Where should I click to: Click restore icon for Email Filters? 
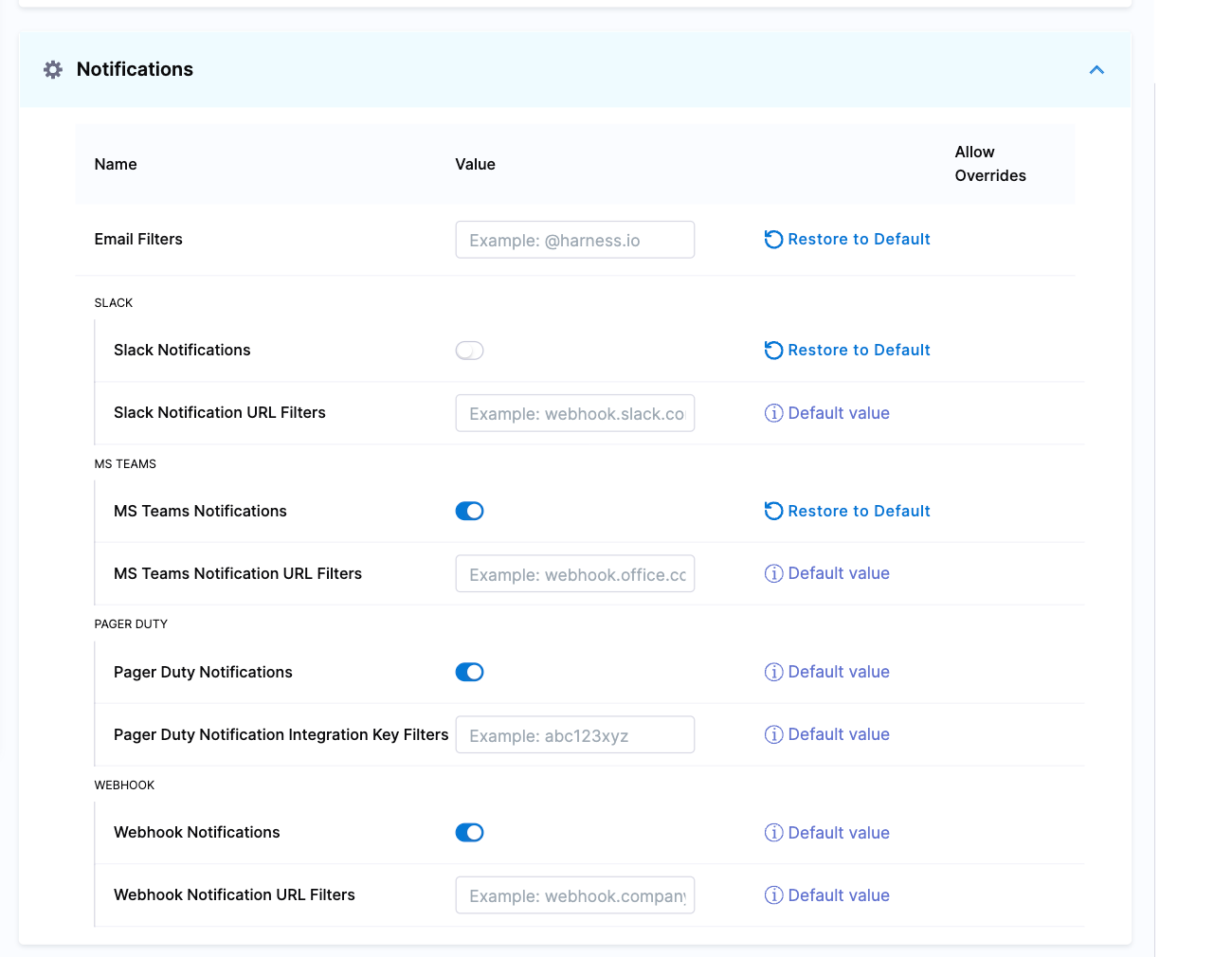click(x=773, y=240)
